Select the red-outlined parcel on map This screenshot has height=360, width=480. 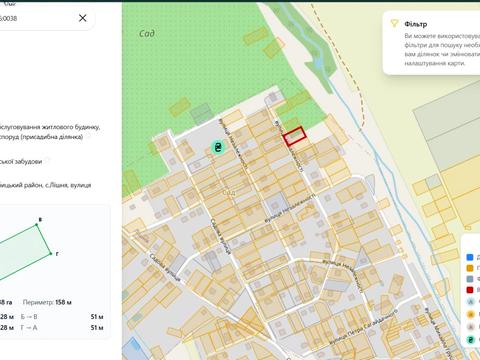pyautogui.click(x=295, y=136)
